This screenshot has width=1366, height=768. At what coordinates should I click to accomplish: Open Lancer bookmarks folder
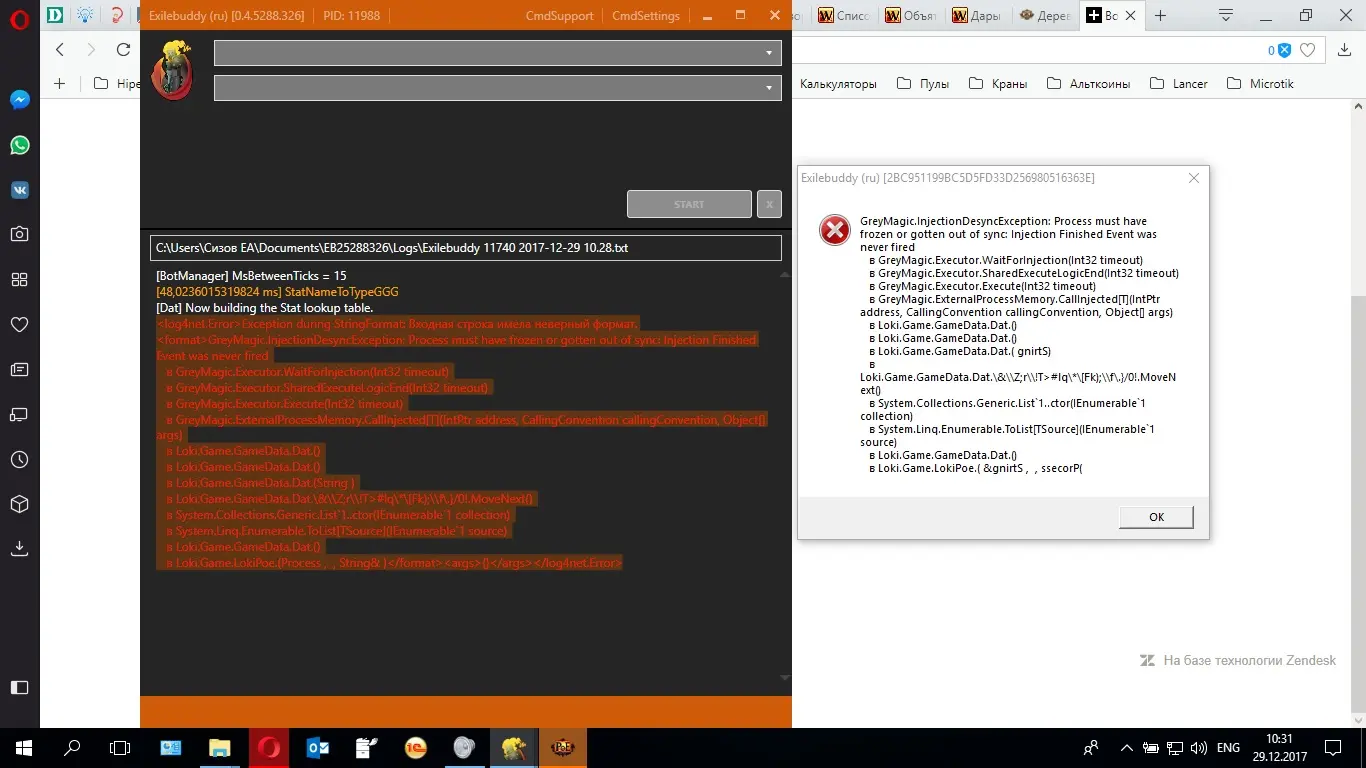(1180, 84)
